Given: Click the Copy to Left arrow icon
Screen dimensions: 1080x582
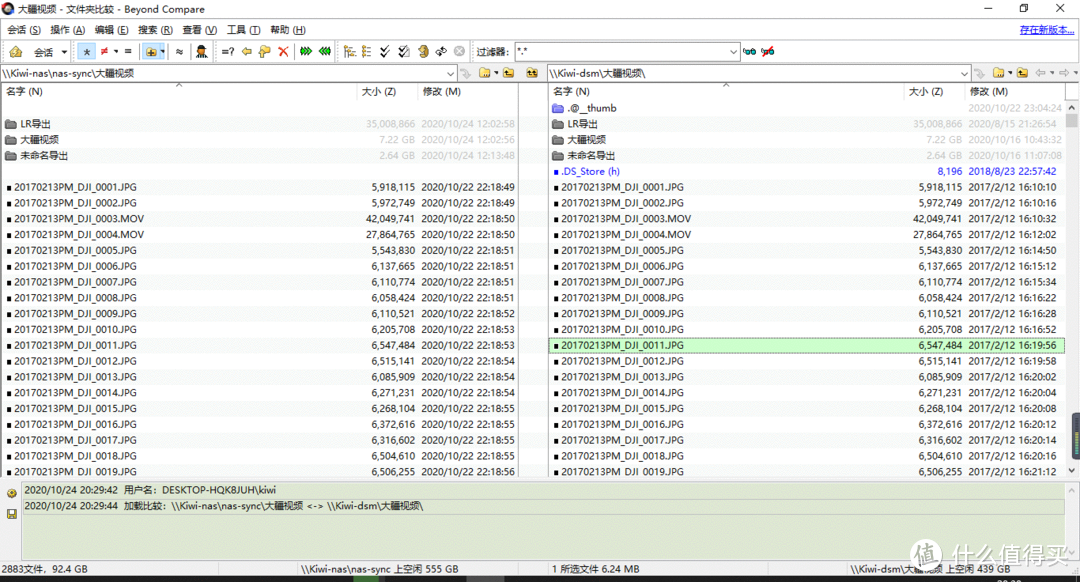Looking at the screenshot, I should click(x=247, y=52).
